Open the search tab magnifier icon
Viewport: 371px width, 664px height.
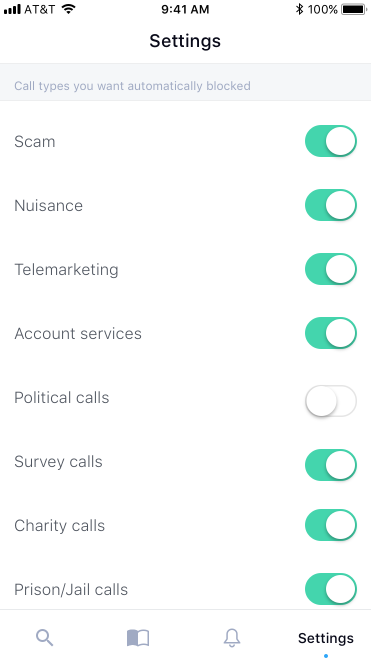[x=44, y=637]
